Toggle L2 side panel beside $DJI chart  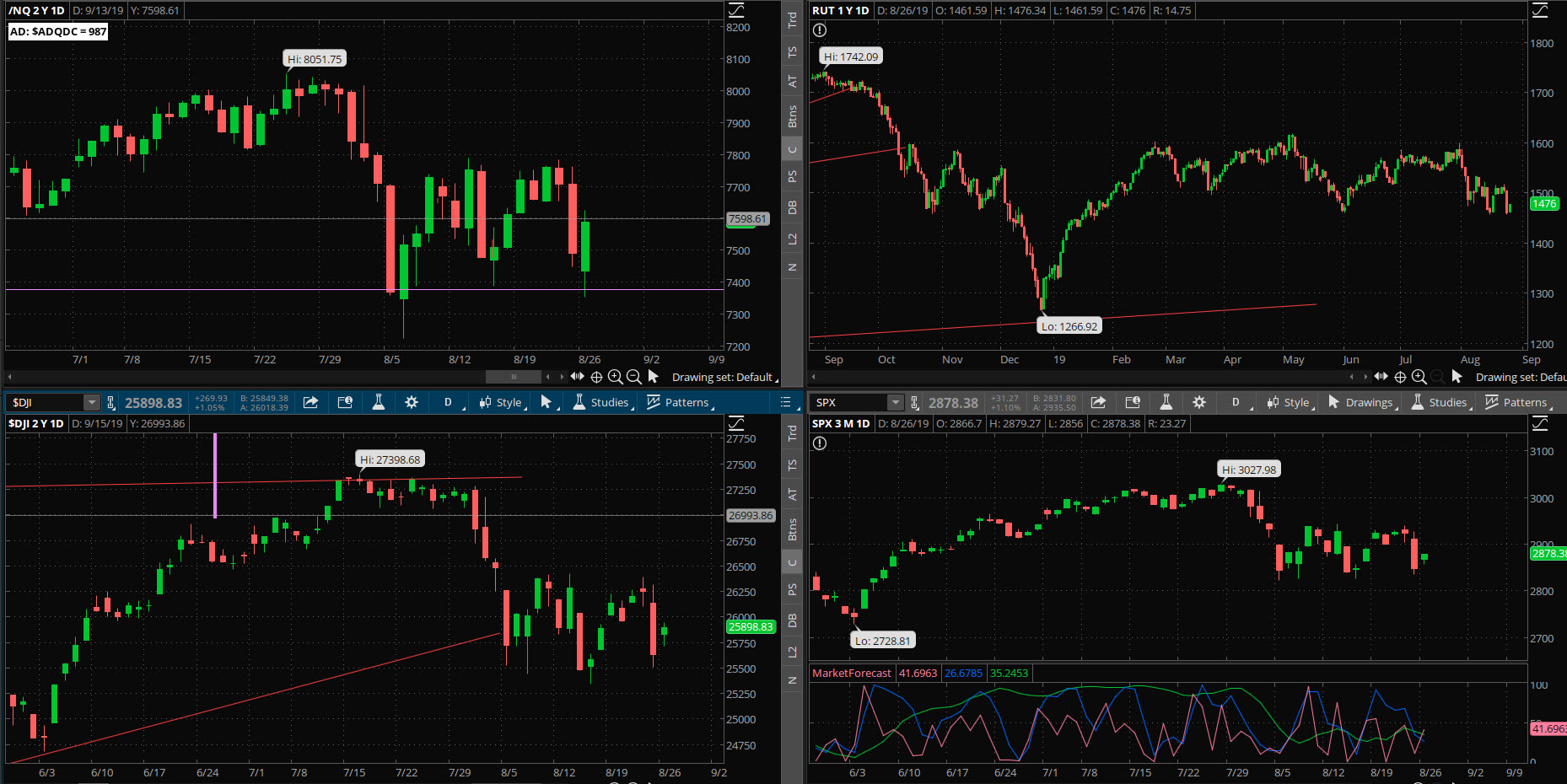792,652
